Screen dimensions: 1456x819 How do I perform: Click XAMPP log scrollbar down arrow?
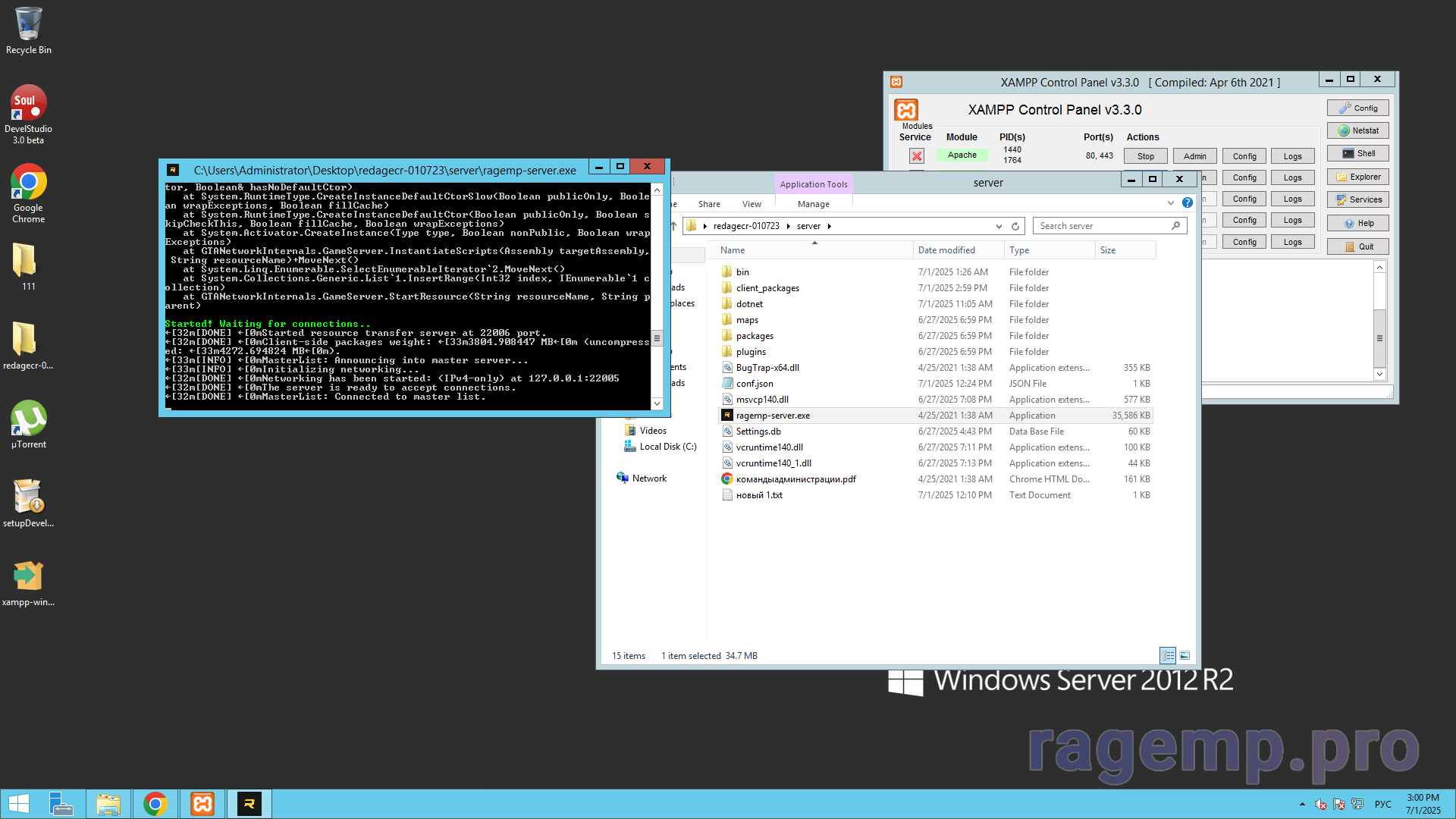tap(1379, 374)
